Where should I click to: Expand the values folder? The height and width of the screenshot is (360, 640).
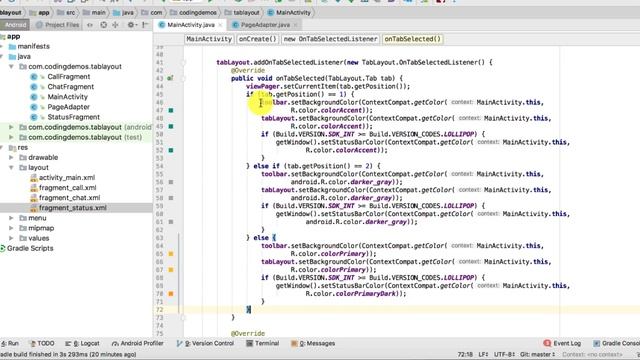click(11, 238)
